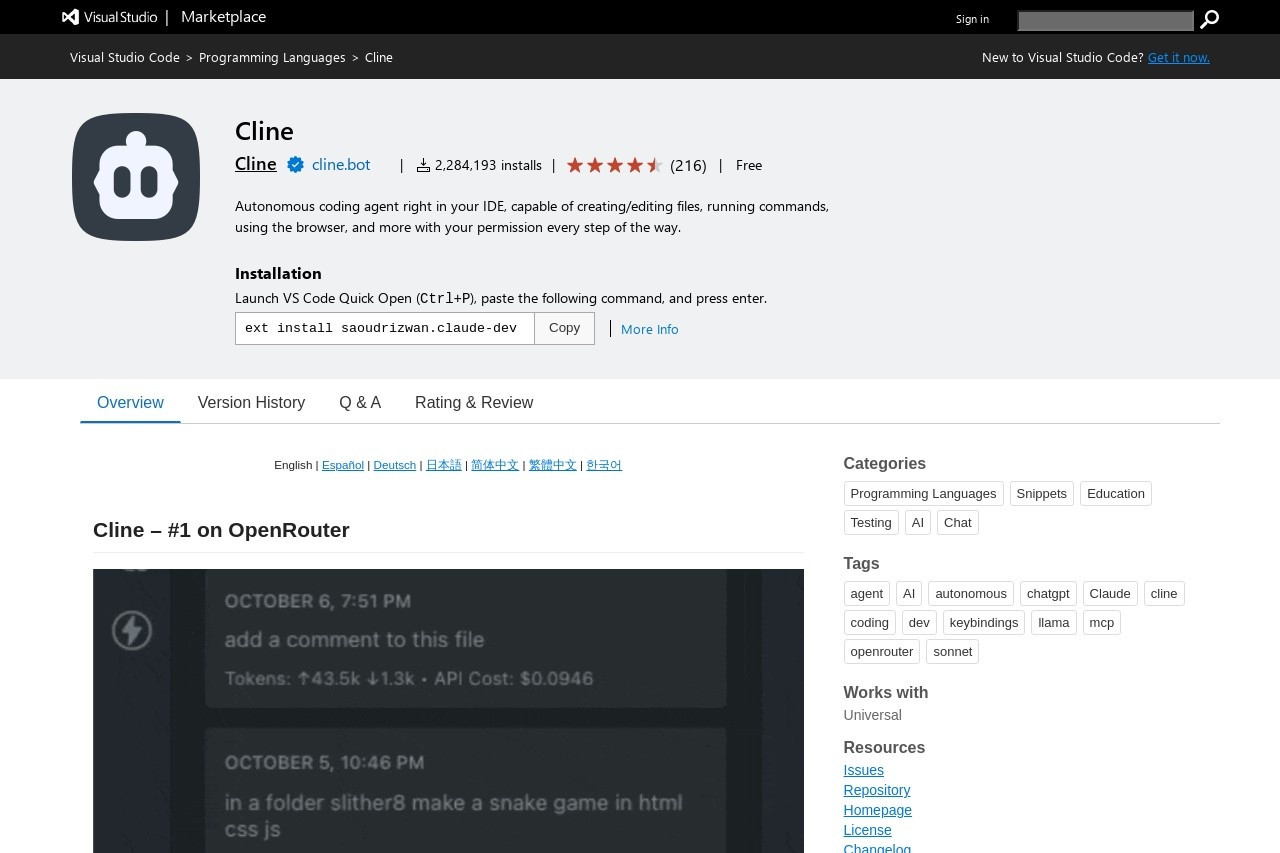Click the Cline breadcrumb item
This screenshot has height=853, width=1280.
(x=379, y=57)
